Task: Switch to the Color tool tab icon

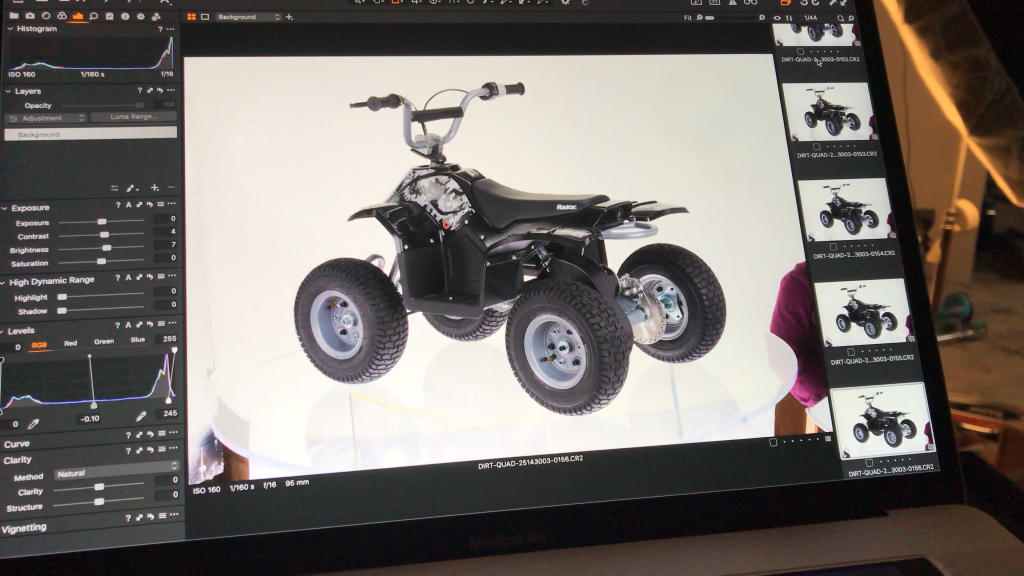Action: (62, 16)
